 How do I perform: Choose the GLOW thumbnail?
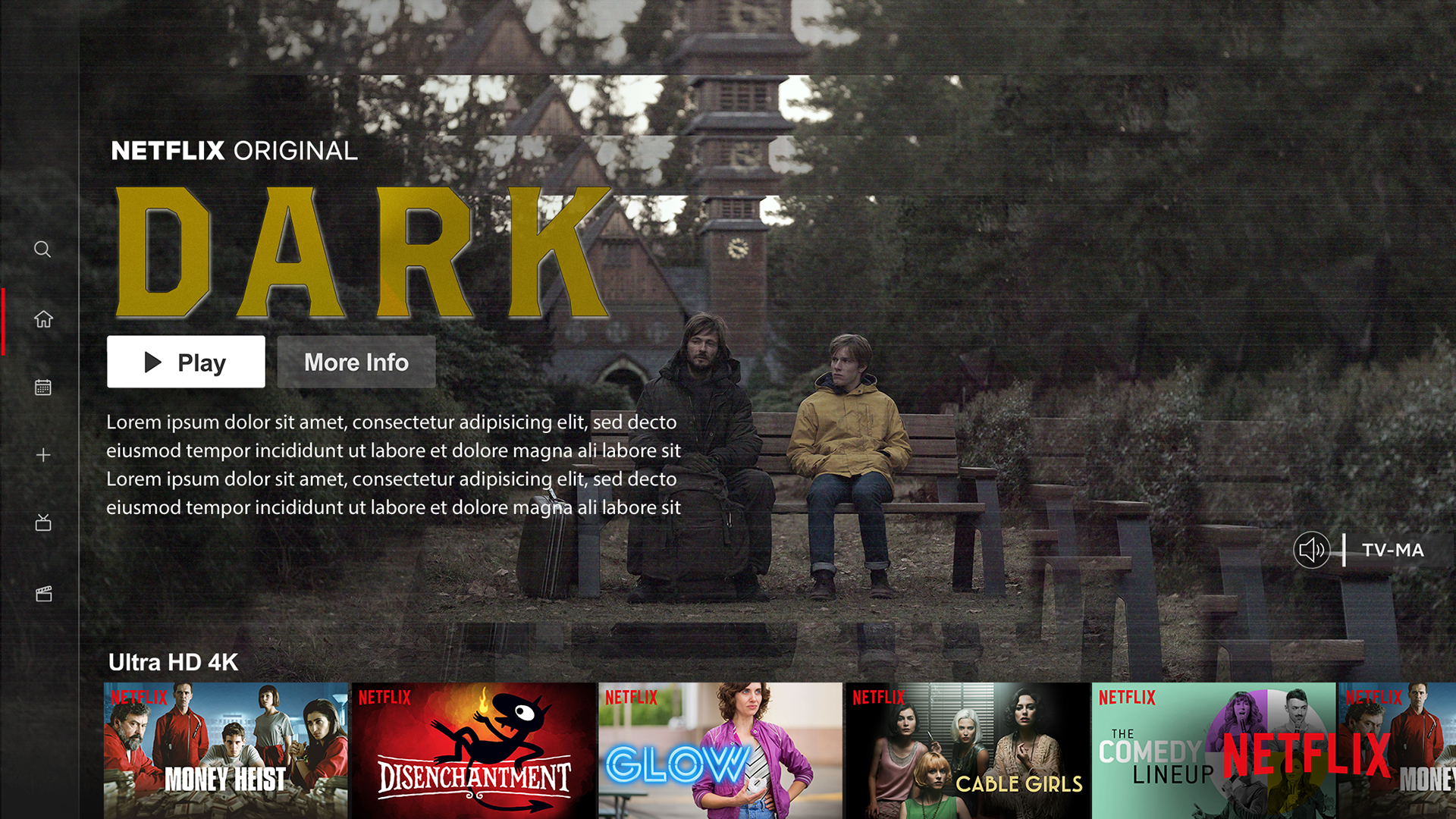(x=720, y=750)
